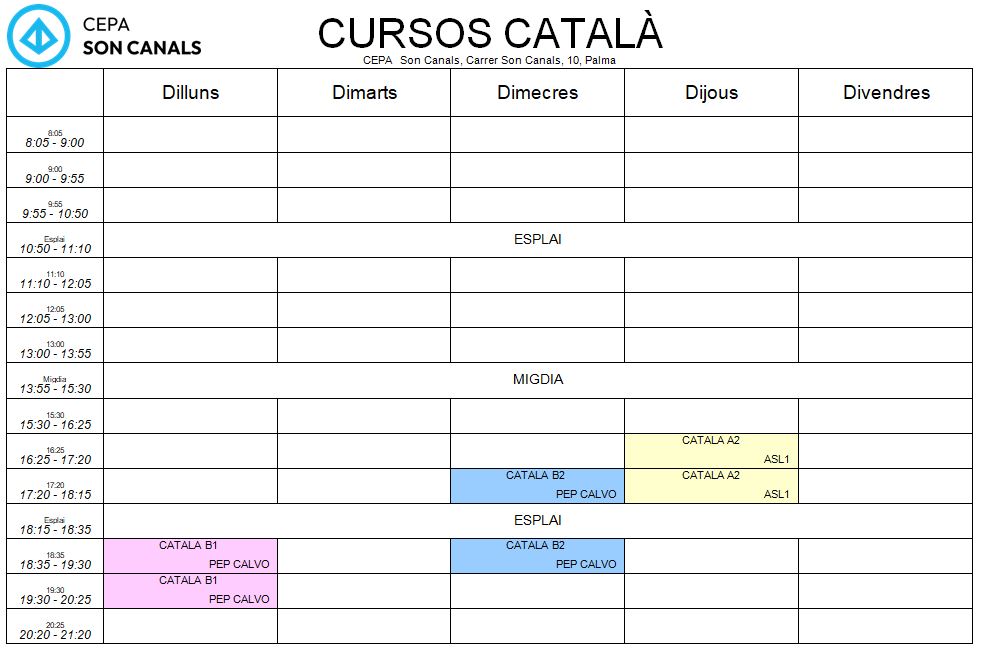983x650 pixels.
Task: Click the yellow CATALA A2 cell at 16:25
Action: (712, 451)
